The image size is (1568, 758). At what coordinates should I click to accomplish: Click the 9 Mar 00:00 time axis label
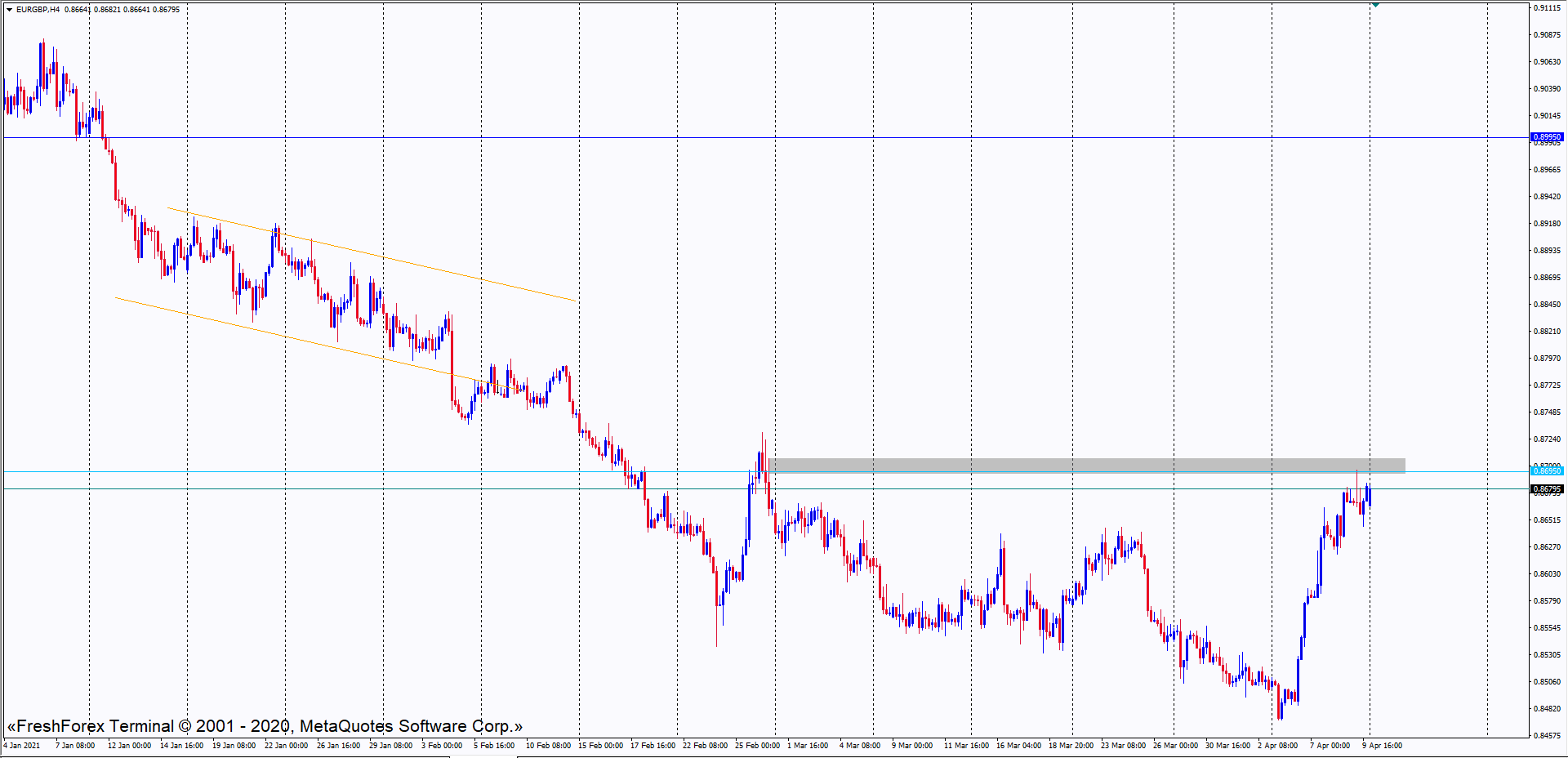pos(912,746)
